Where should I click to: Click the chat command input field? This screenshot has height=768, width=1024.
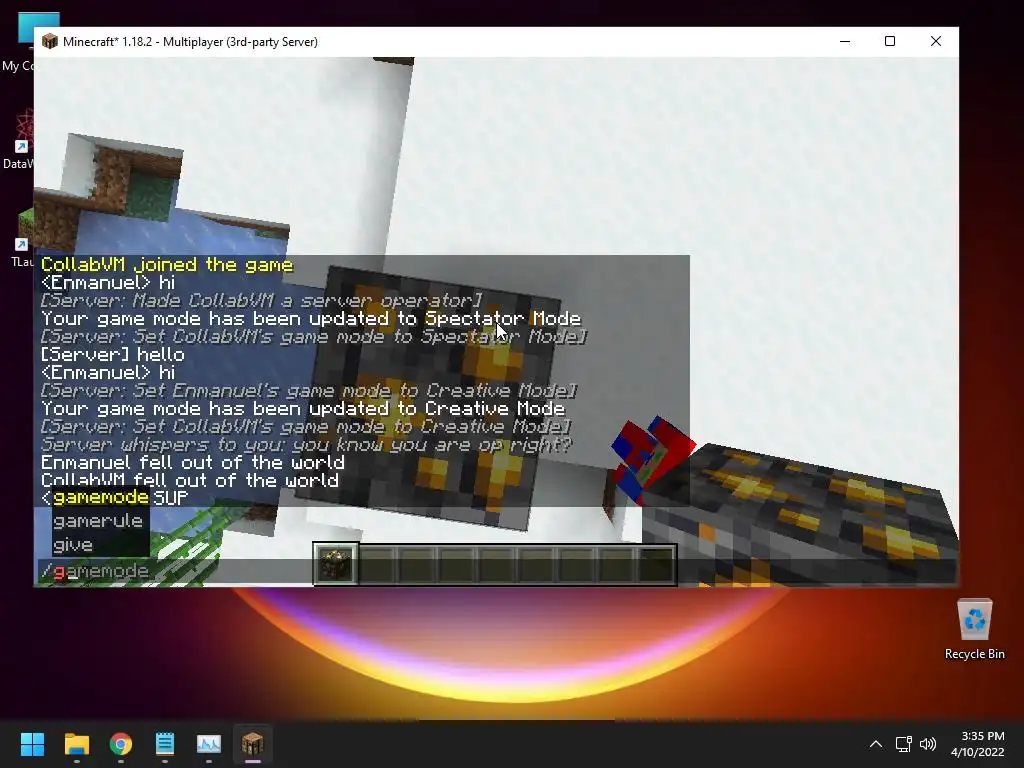496,571
